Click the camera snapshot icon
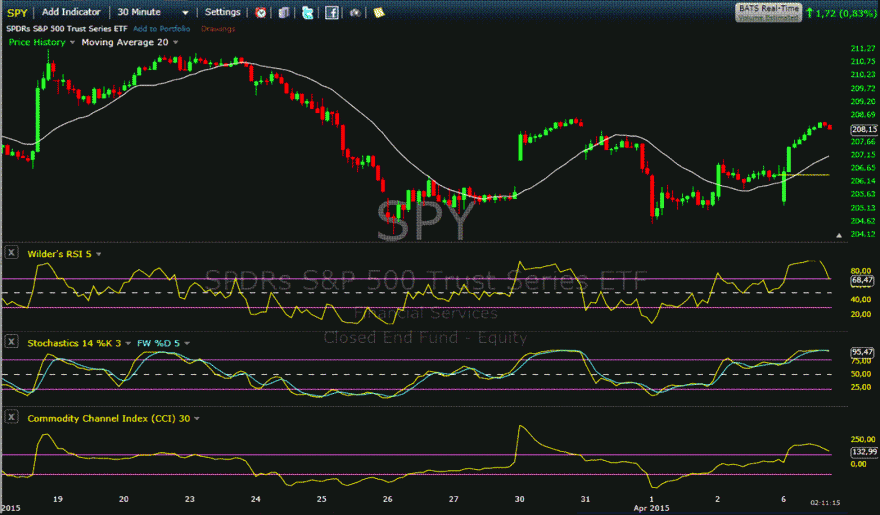This screenshot has height=515, width=880. click(355, 12)
